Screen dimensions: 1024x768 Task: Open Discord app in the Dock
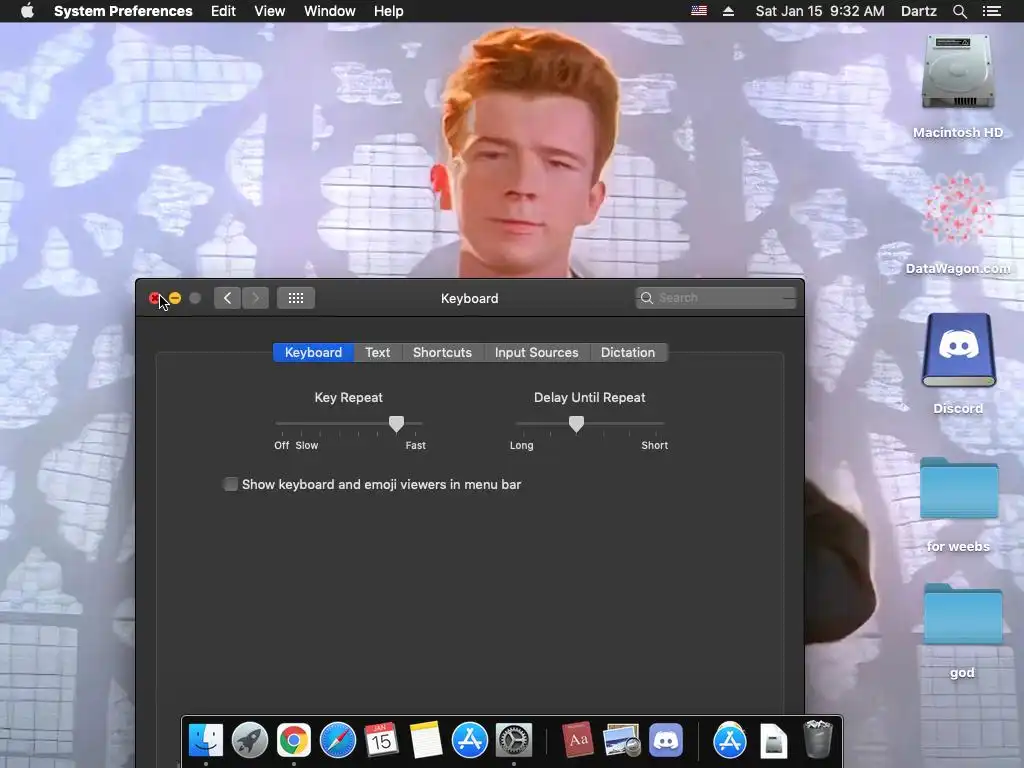(x=666, y=740)
